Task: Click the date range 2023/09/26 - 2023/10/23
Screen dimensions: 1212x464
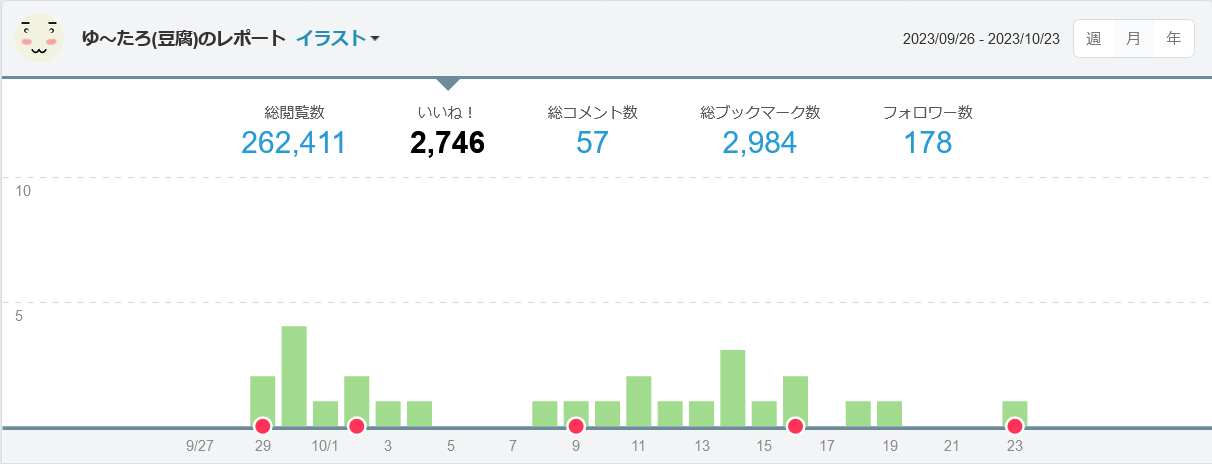Action: (x=980, y=39)
